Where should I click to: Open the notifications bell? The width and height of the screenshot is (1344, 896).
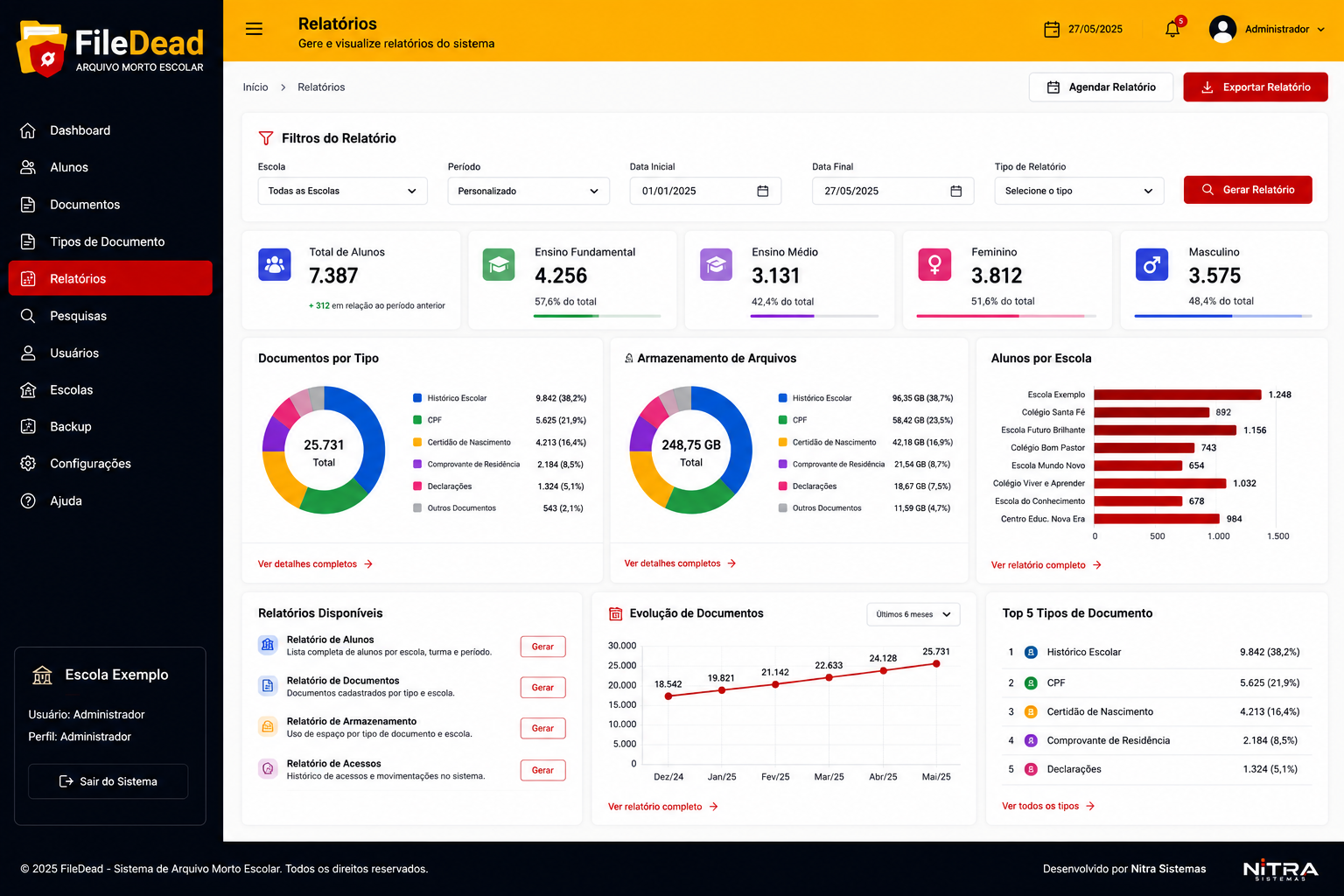[x=1172, y=29]
